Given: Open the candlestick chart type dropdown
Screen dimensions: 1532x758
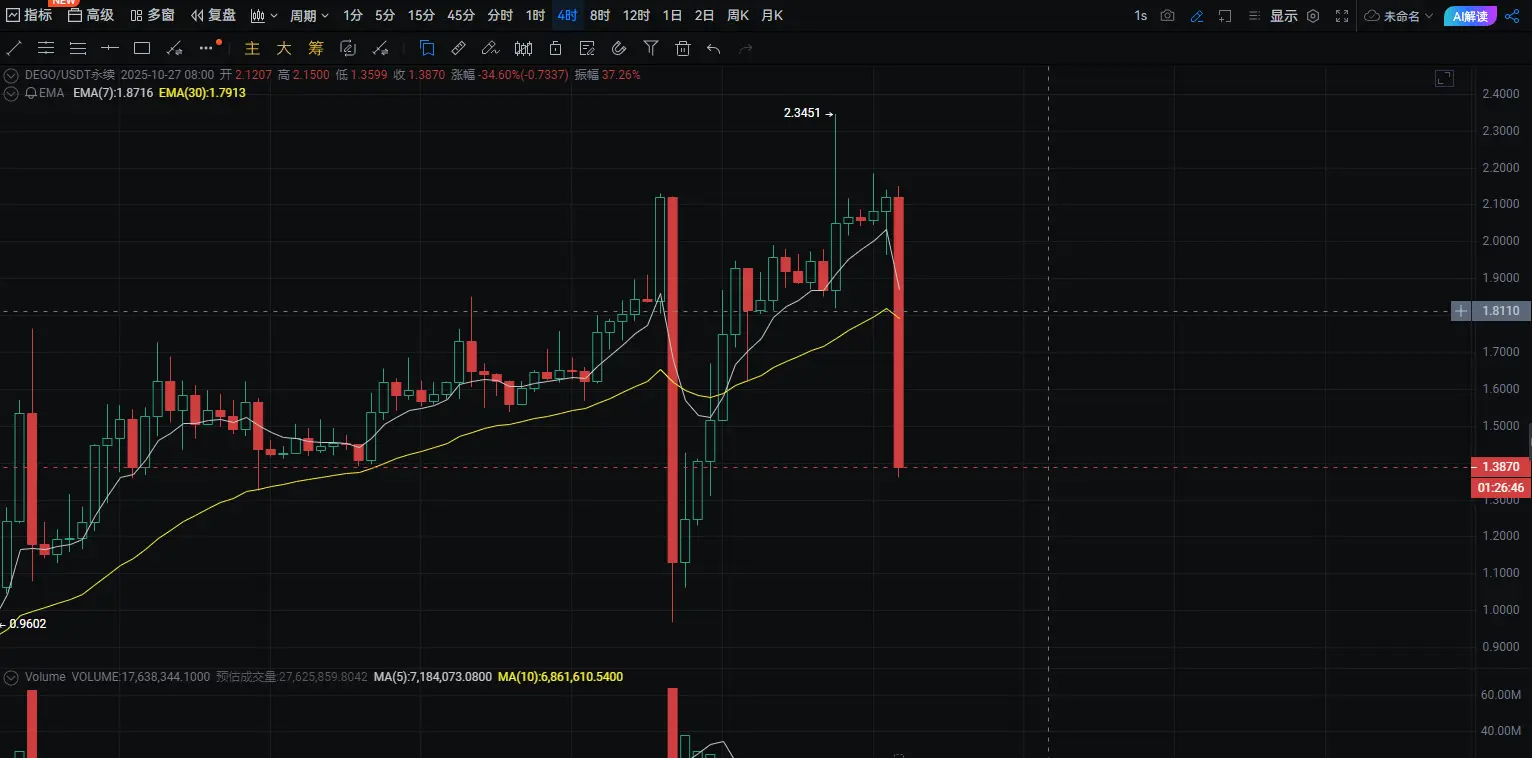Looking at the screenshot, I should point(264,15).
